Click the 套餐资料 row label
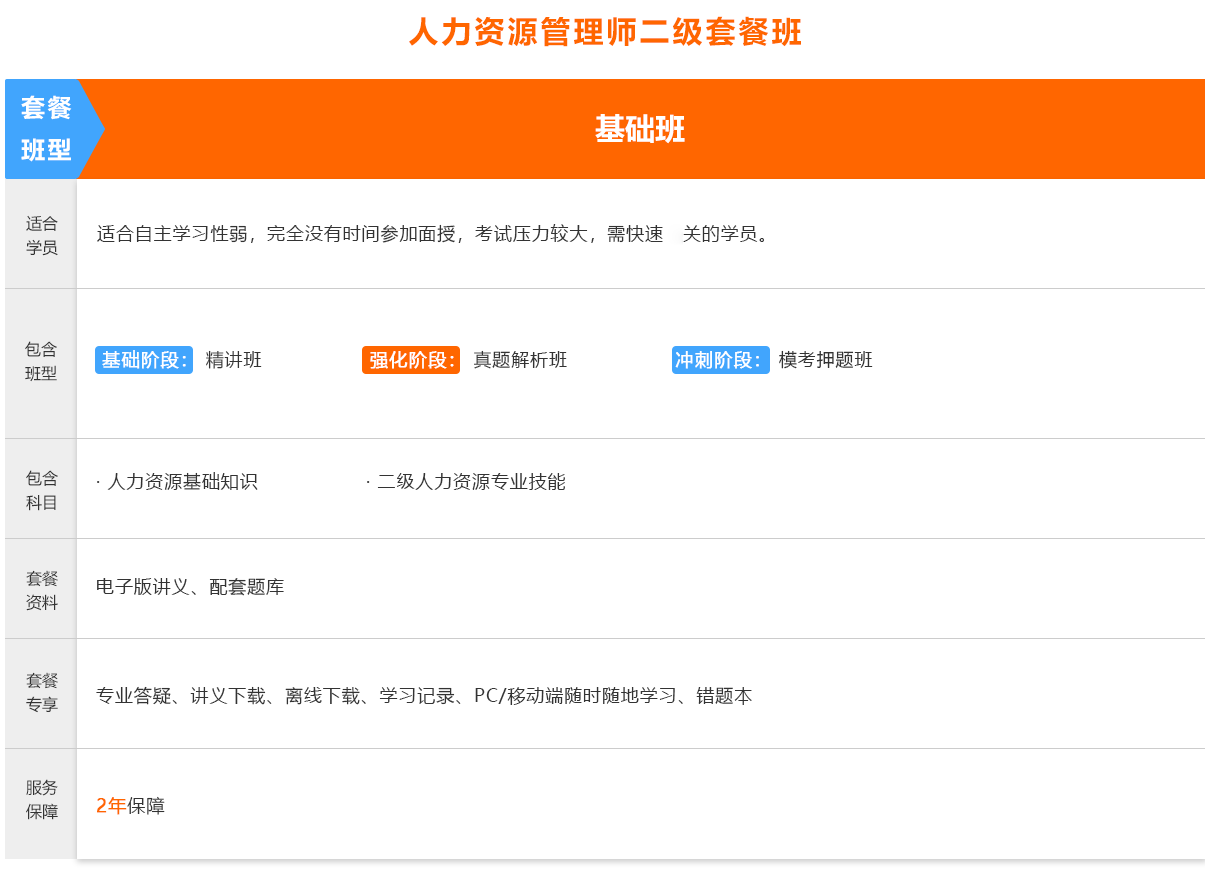1211x870 pixels. click(x=41, y=590)
